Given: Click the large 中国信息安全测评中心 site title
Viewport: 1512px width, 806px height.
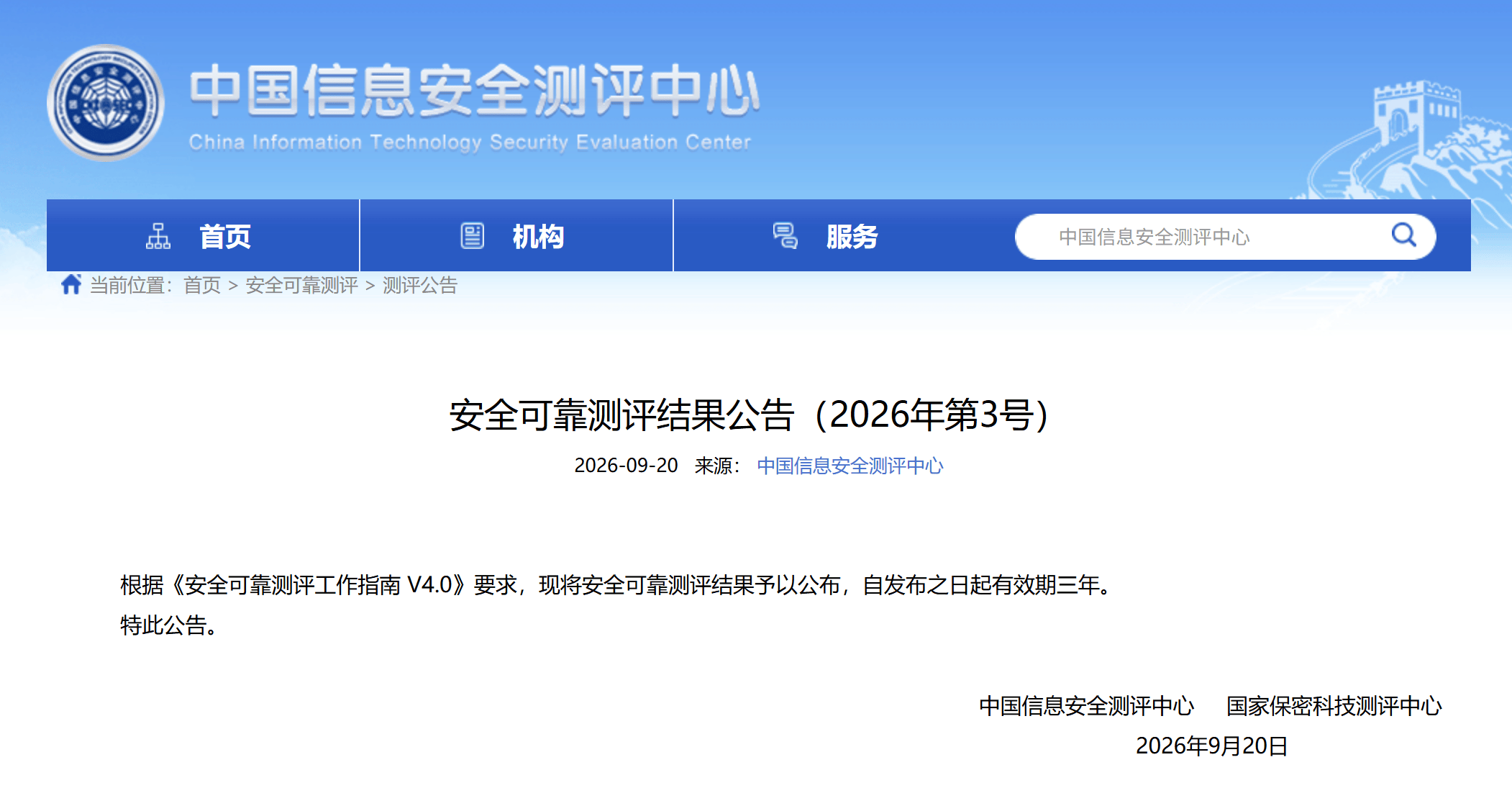Looking at the screenshot, I should 475,91.
